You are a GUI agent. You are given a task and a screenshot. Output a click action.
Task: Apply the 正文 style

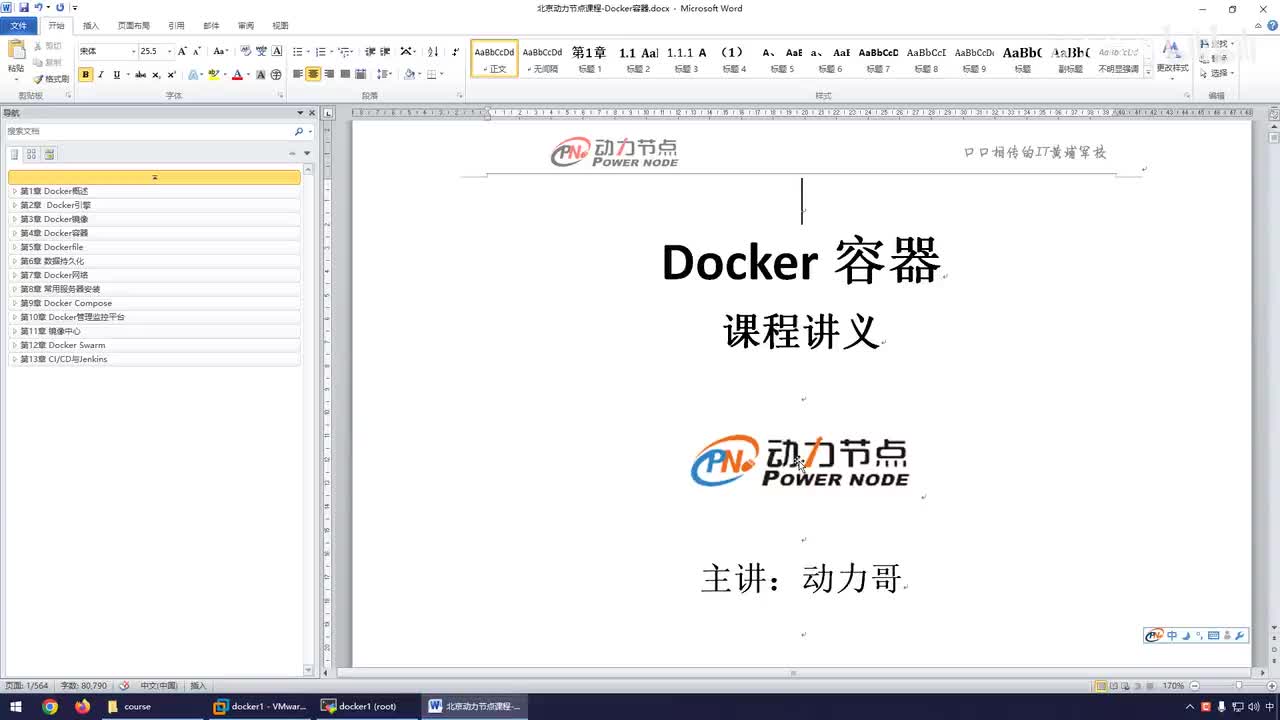tap(495, 59)
